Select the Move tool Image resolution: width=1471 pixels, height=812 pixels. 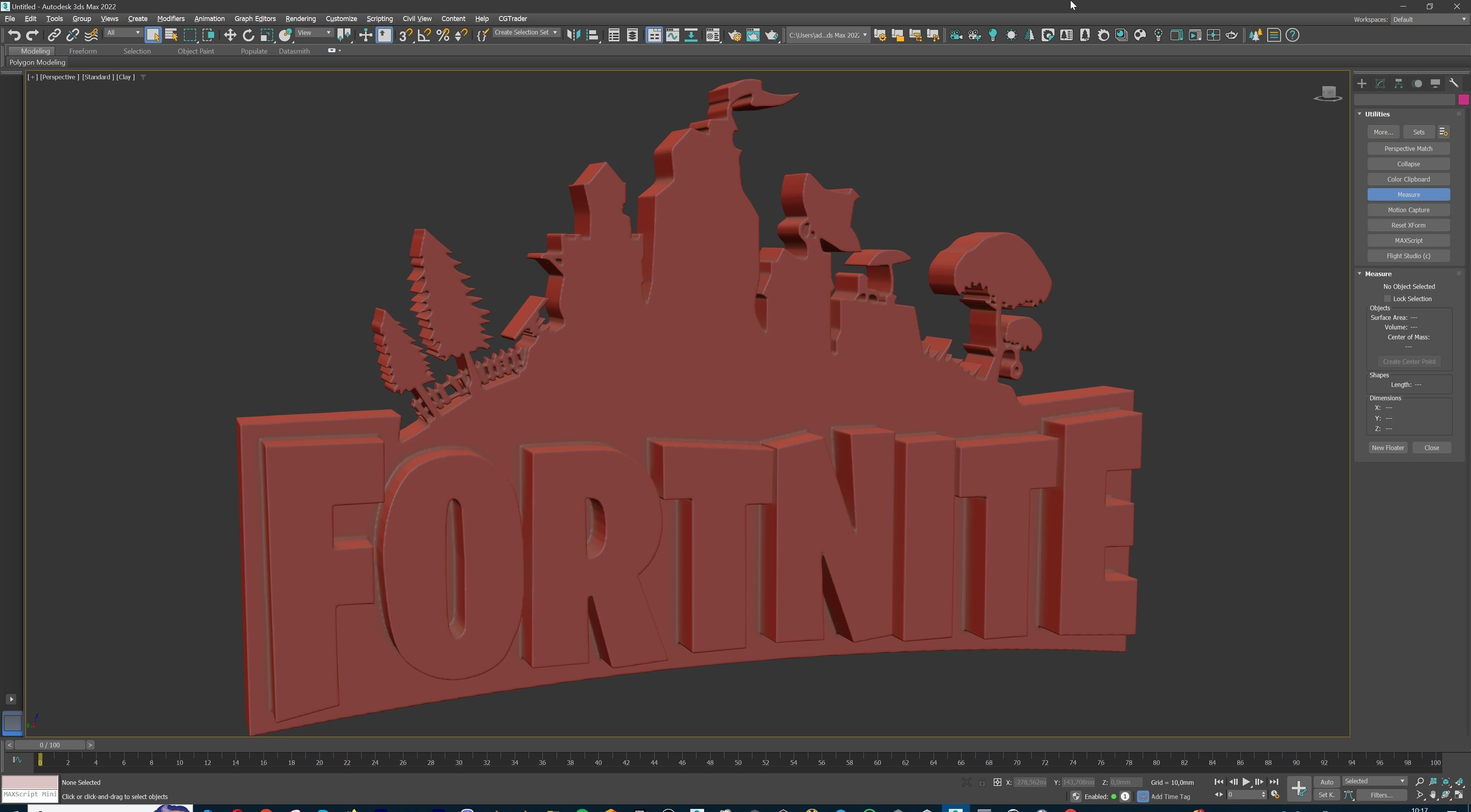click(229, 35)
